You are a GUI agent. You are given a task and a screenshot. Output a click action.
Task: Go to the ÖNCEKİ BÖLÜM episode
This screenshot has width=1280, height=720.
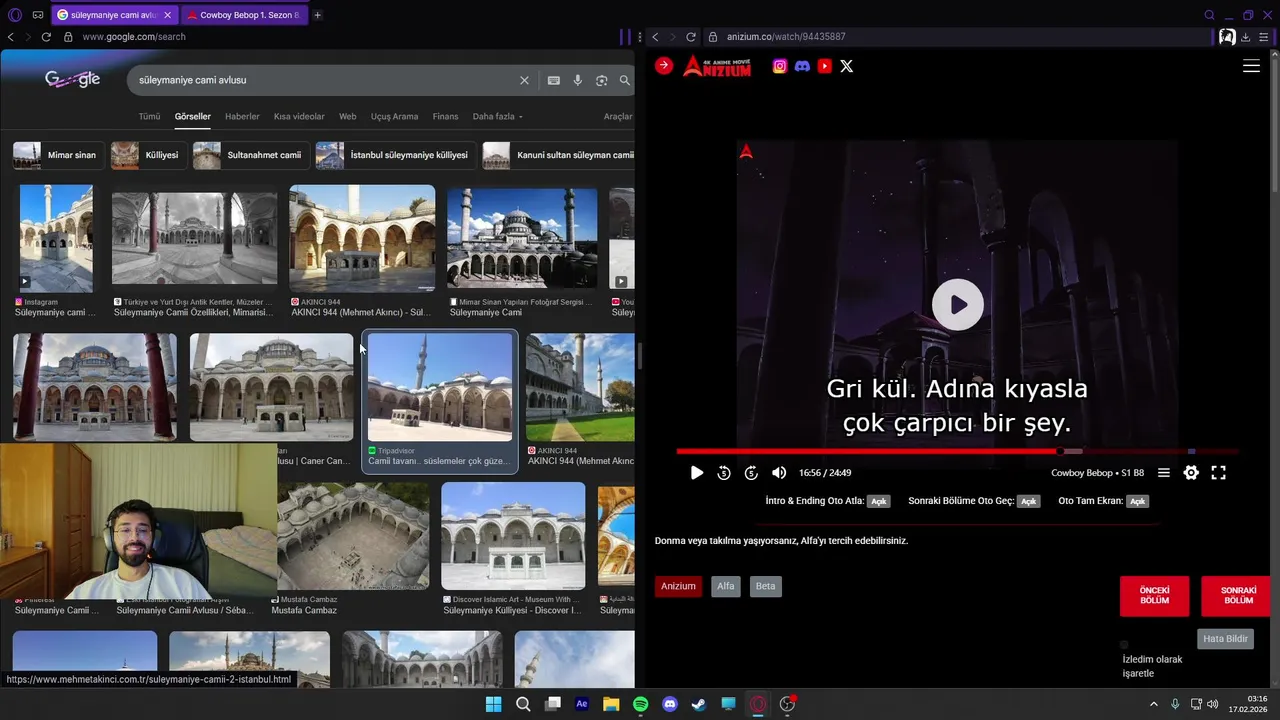[1155, 596]
